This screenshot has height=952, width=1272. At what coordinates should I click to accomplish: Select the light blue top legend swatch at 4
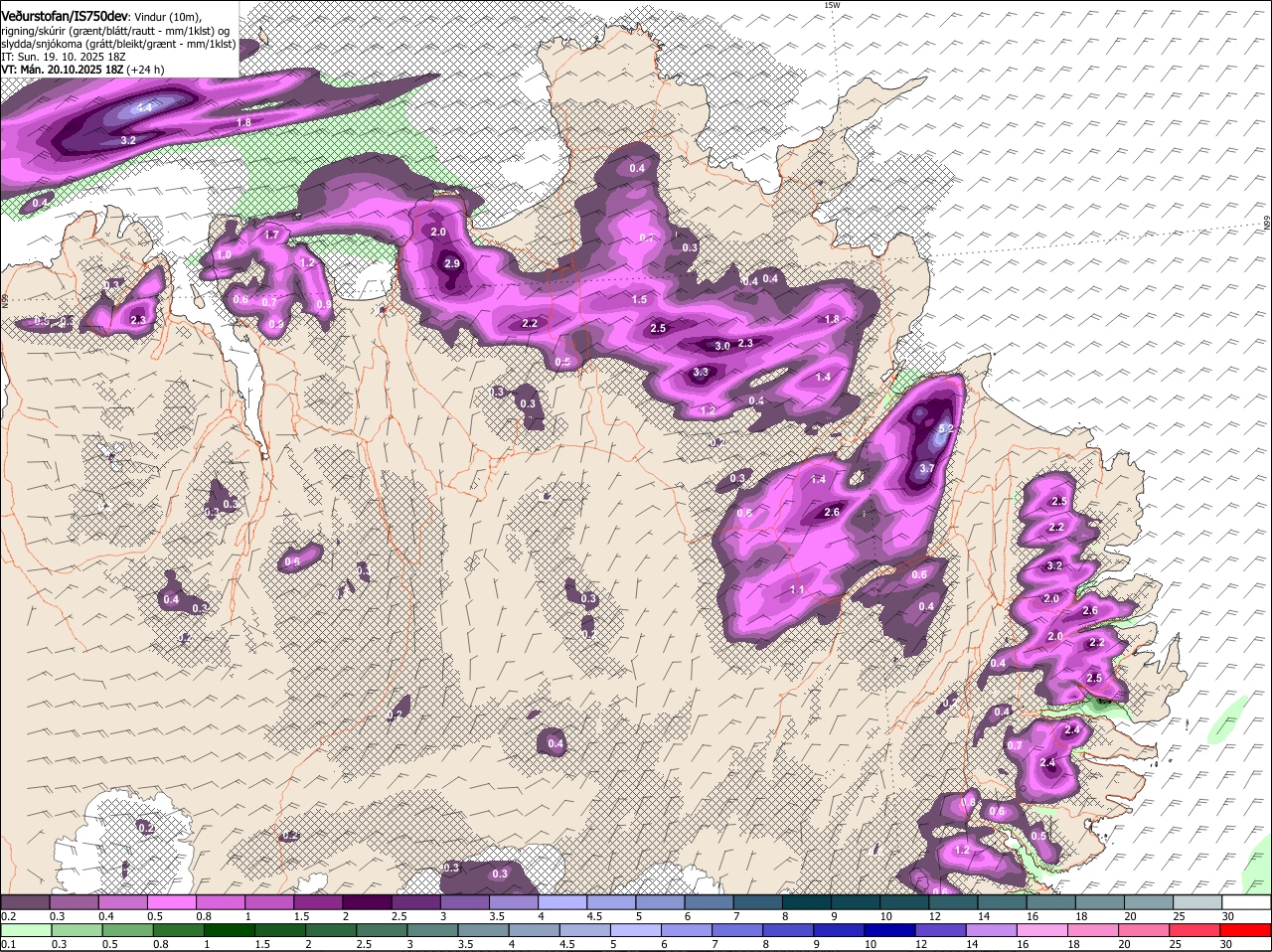561,901
